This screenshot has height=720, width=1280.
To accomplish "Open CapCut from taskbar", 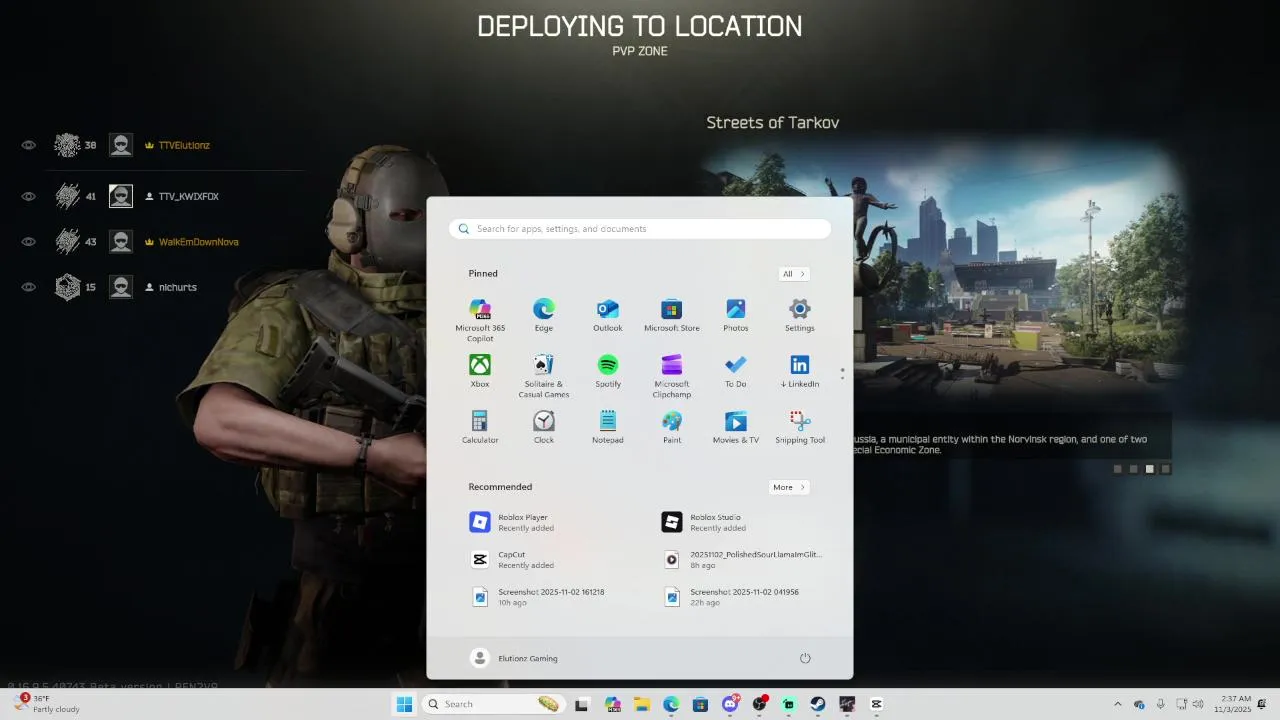I will [x=876, y=704].
